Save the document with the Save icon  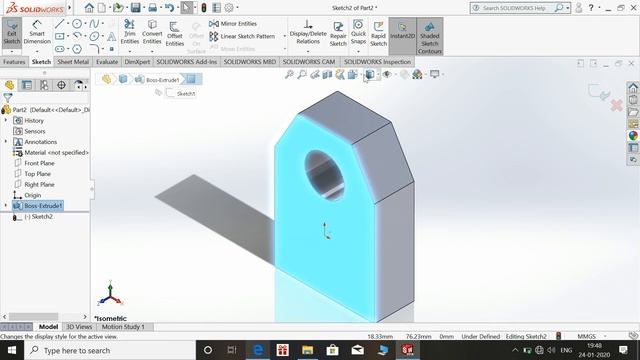click(x=136, y=8)
